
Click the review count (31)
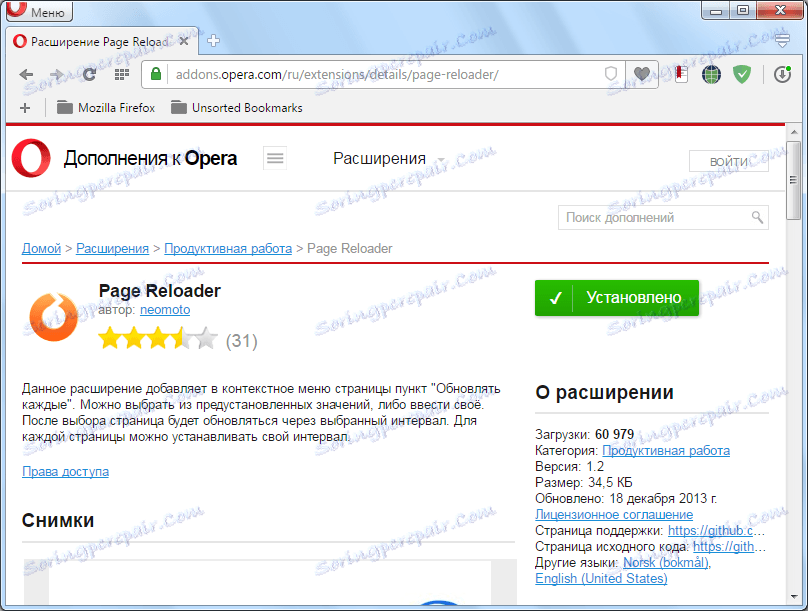click(x=241, y=341)
